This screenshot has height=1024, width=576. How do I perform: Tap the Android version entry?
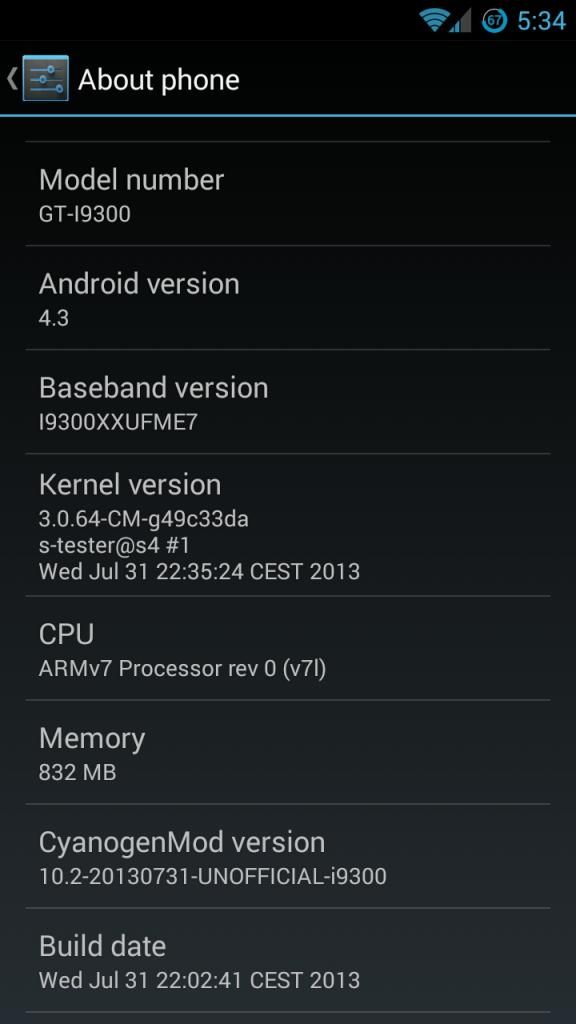288,298
